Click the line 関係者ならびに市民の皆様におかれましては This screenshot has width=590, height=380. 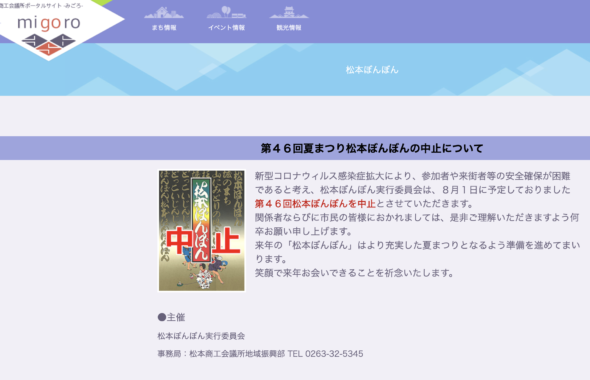[x=417, y=217]
